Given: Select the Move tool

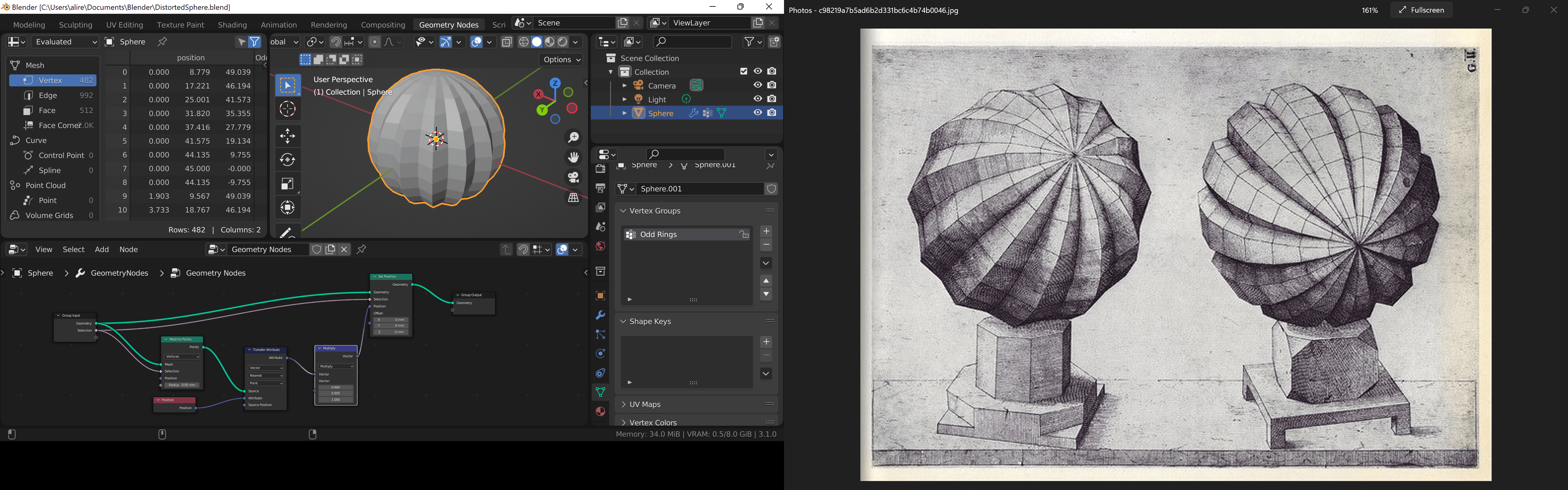Looking at the screenshot, I should (287, 135).
